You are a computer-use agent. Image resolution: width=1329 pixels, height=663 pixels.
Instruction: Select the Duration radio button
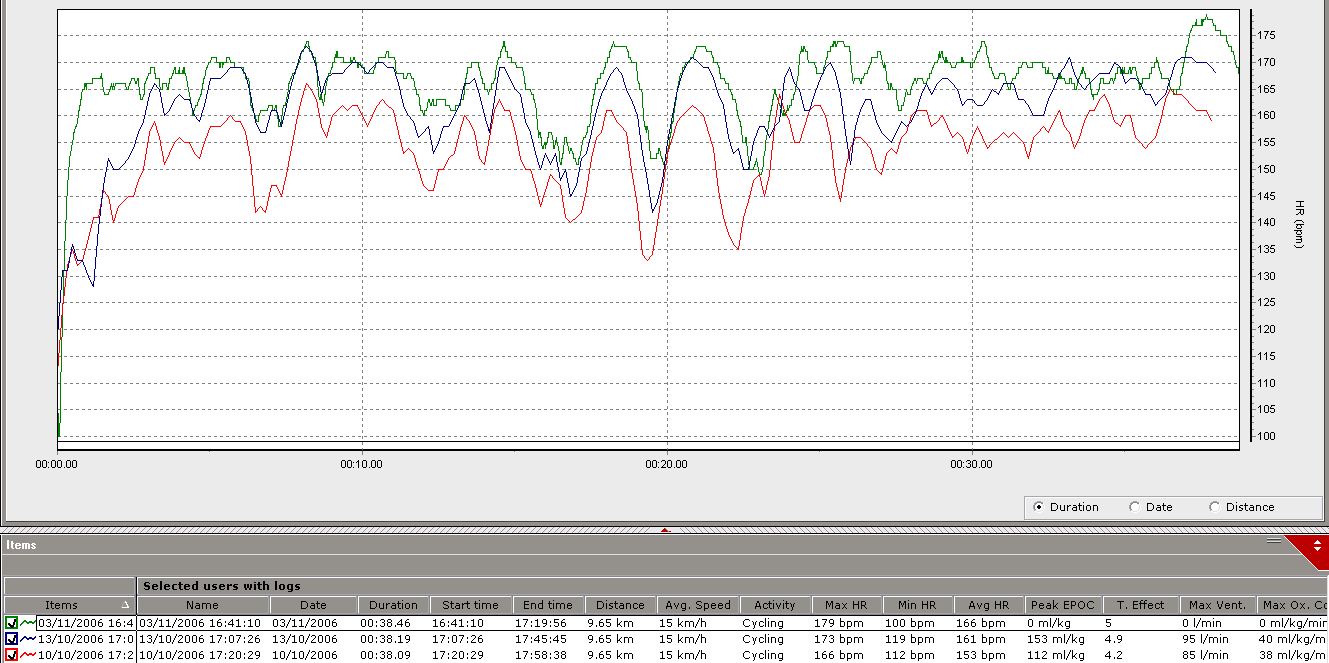pyautogui.click(x=1037, y=507)
